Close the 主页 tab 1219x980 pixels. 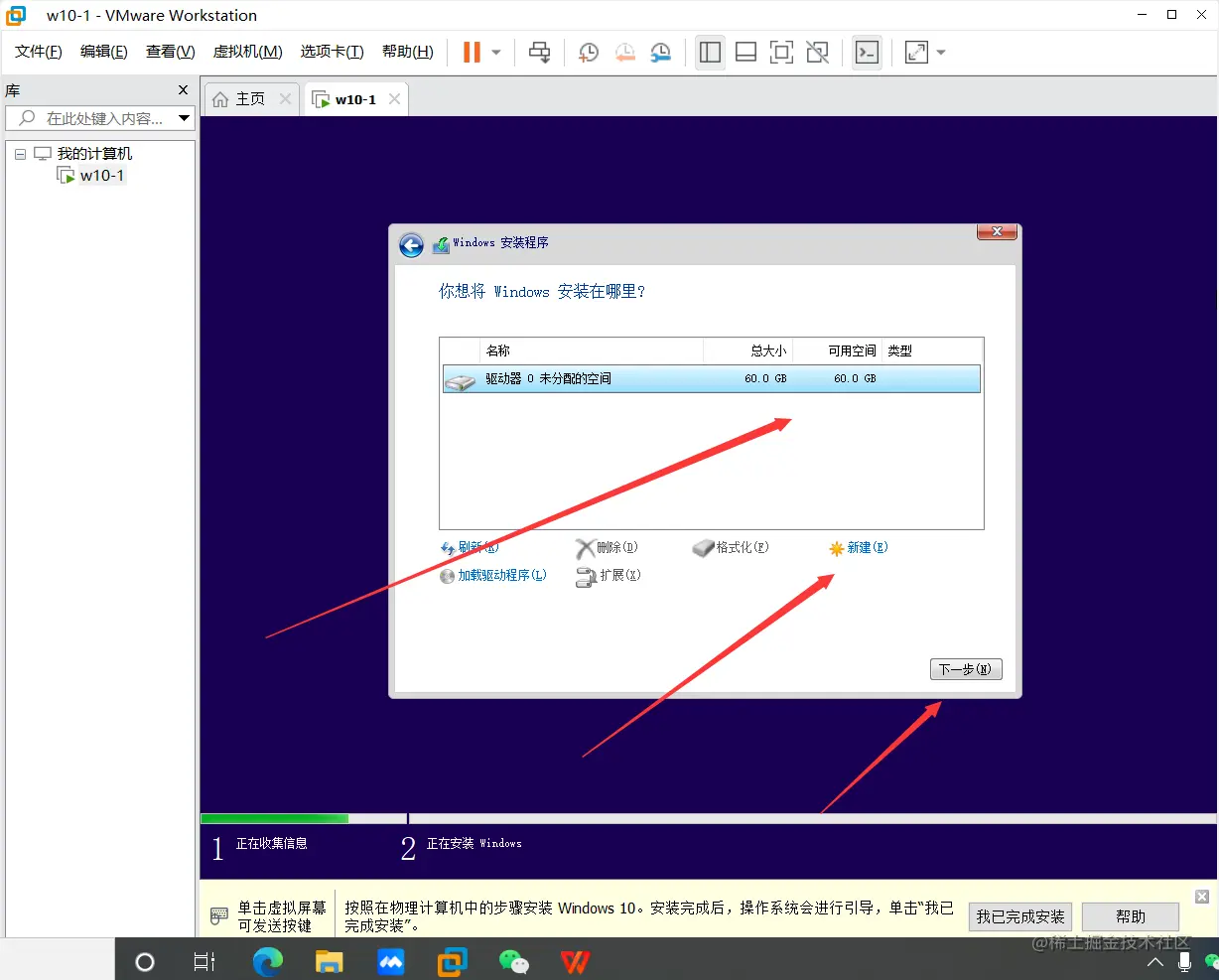pyautogui.click(x=285, y=99)
